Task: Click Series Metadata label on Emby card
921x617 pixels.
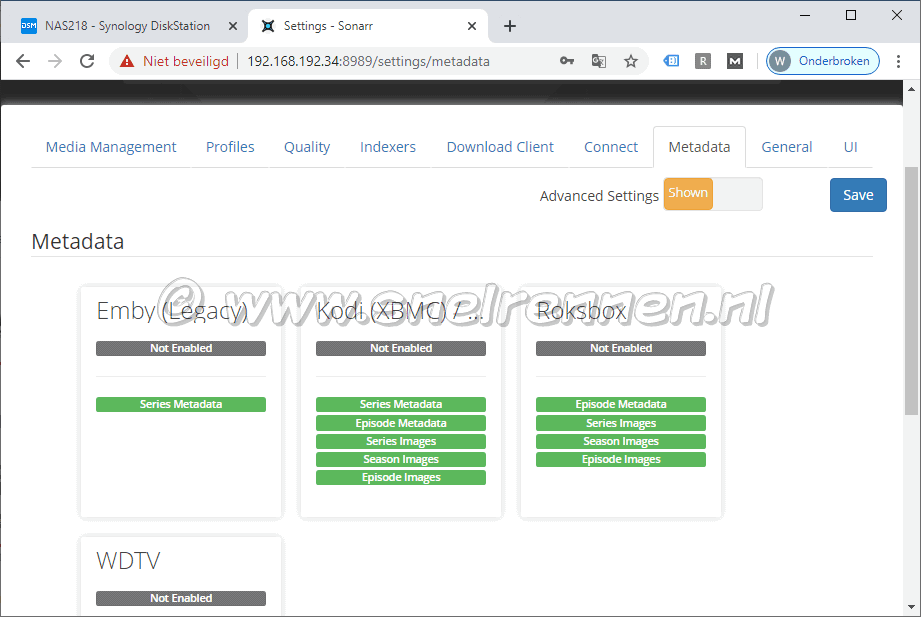Action: [x=181, y=404]
